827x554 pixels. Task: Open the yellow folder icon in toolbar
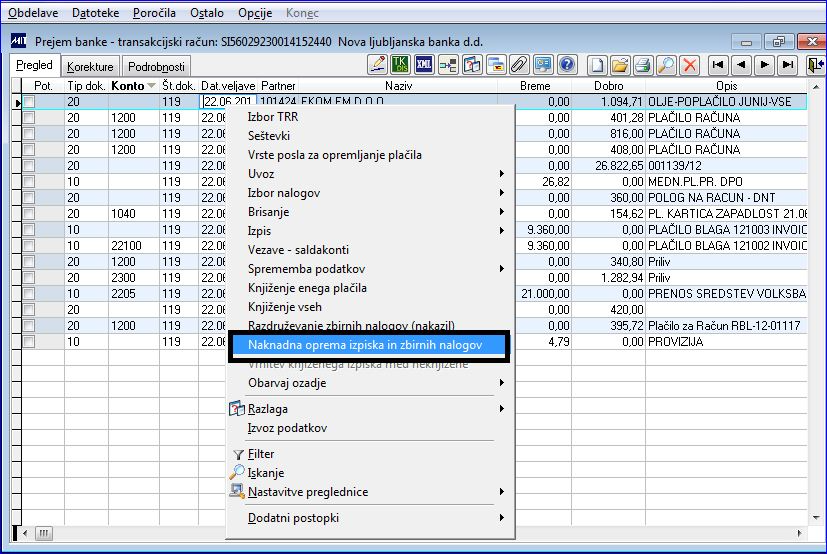tap(620, 65)
